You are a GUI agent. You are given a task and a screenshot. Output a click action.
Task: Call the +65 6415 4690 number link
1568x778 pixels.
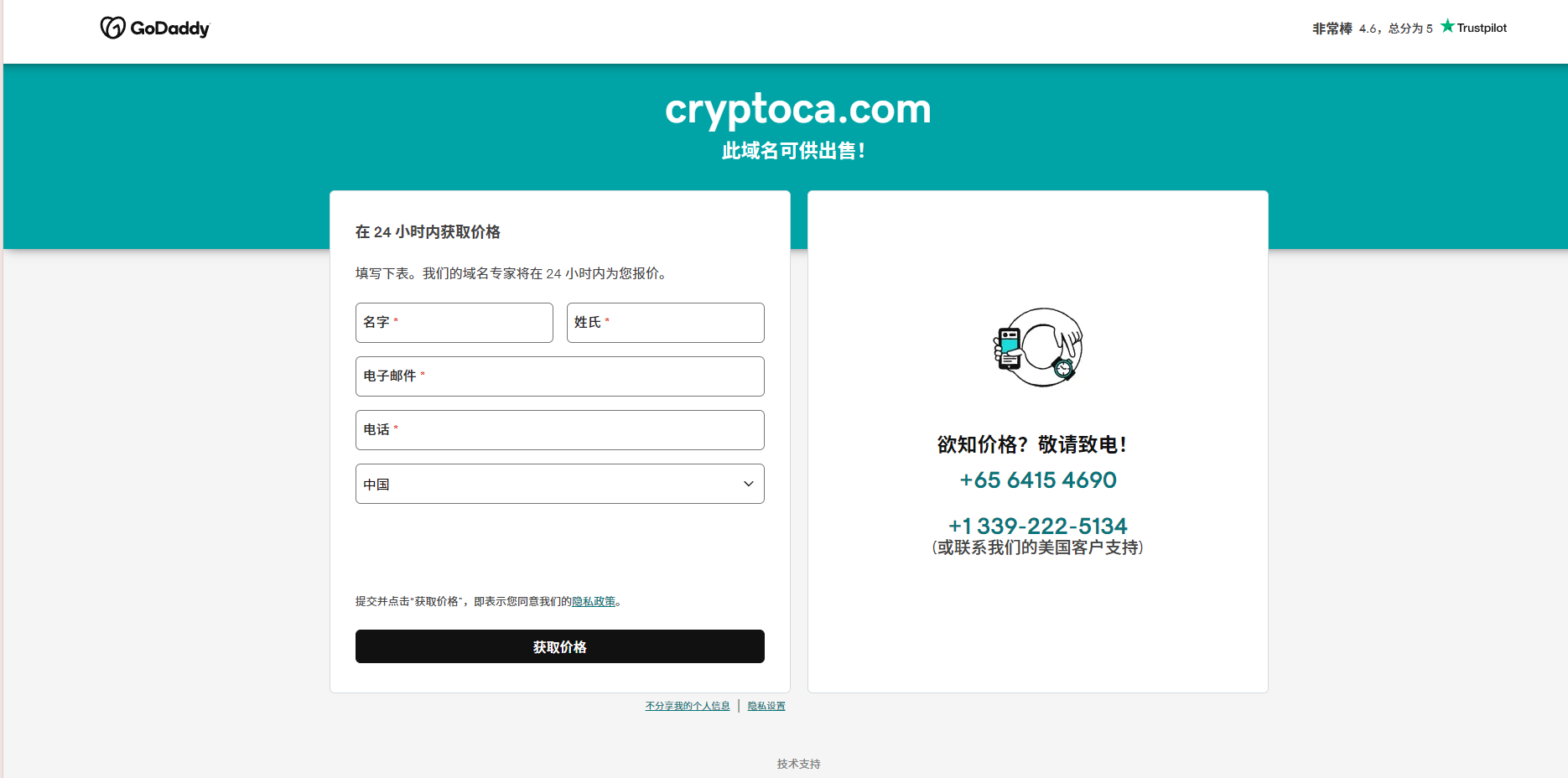(x=1038, y=480)
